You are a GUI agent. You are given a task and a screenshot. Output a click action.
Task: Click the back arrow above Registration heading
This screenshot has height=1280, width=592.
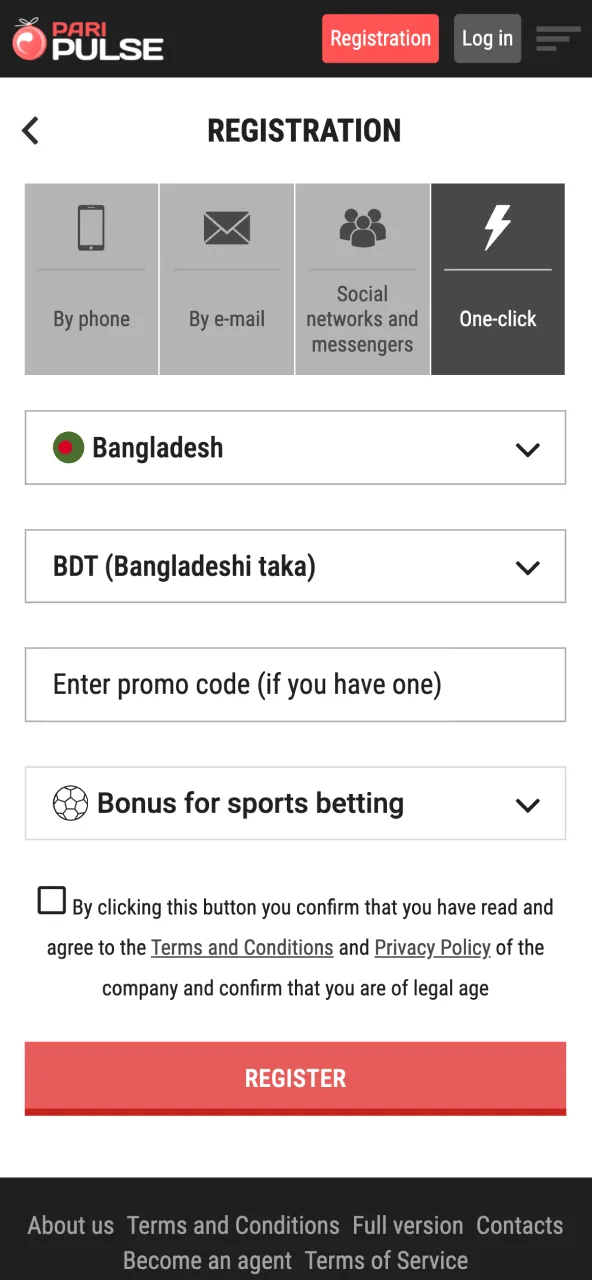pyautogui.click(x=30, y=130)
